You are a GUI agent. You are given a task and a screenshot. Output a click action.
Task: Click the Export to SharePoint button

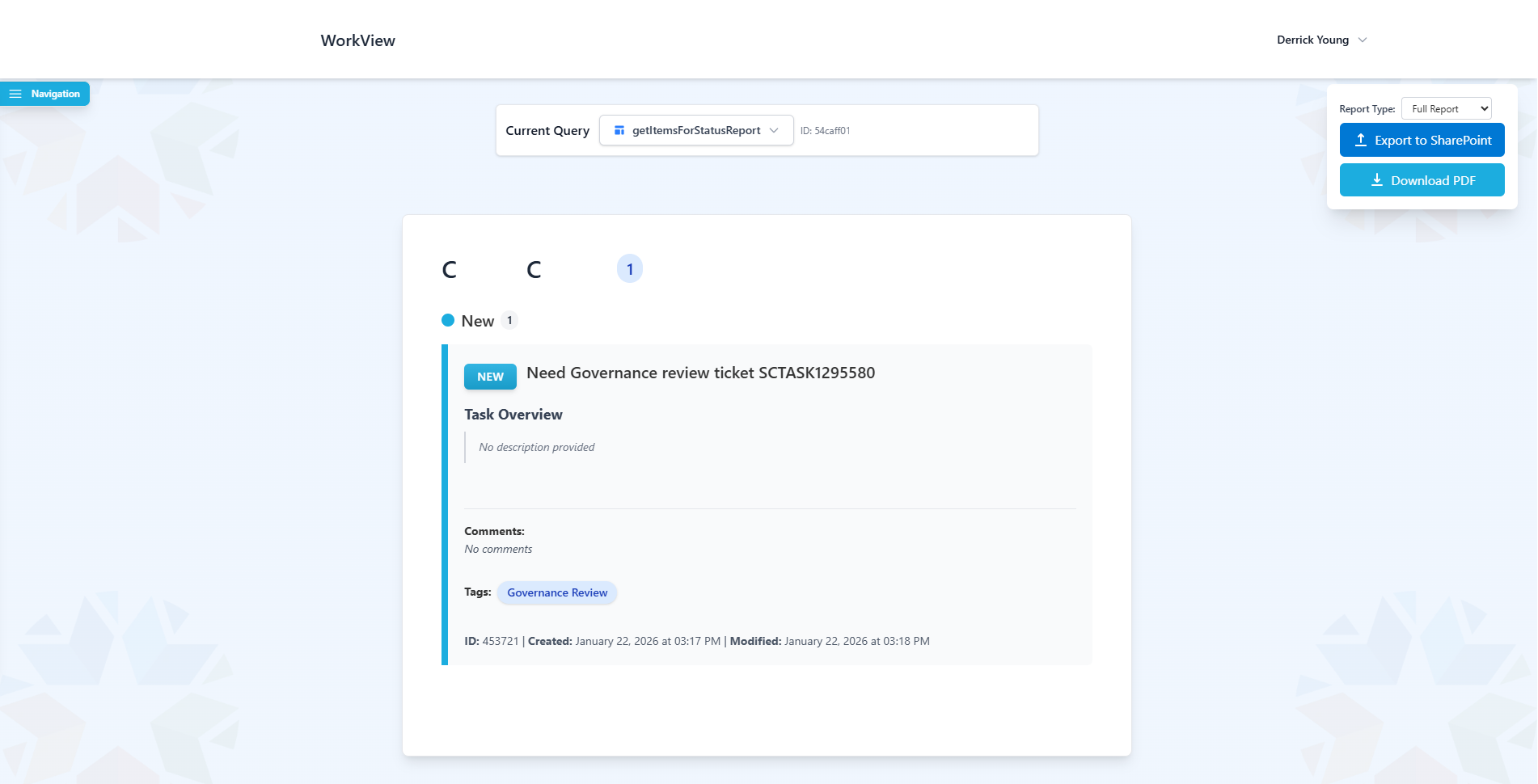tap(1422, 140)
